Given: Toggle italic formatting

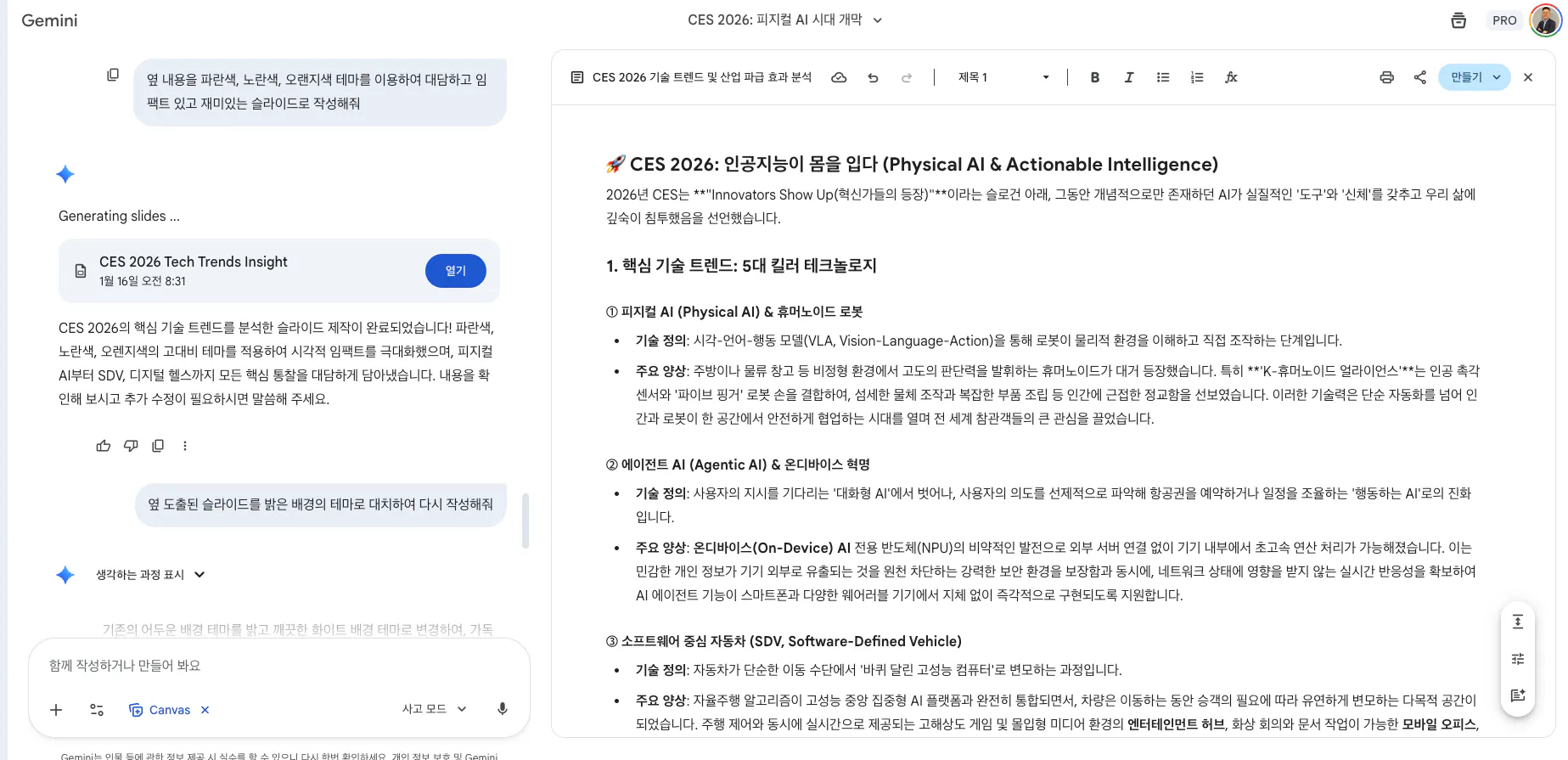Looking at the screenshot, I should pyautogui.click(x=1129, y=77).
